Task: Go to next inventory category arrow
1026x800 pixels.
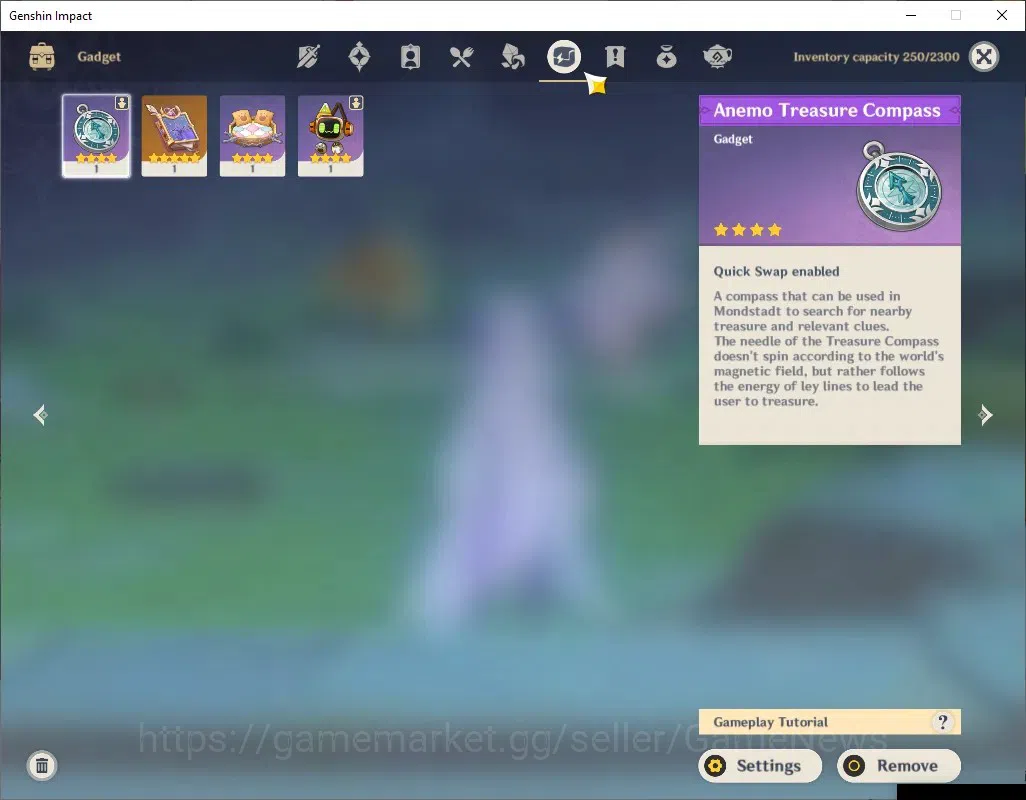Action: [985, 415]
